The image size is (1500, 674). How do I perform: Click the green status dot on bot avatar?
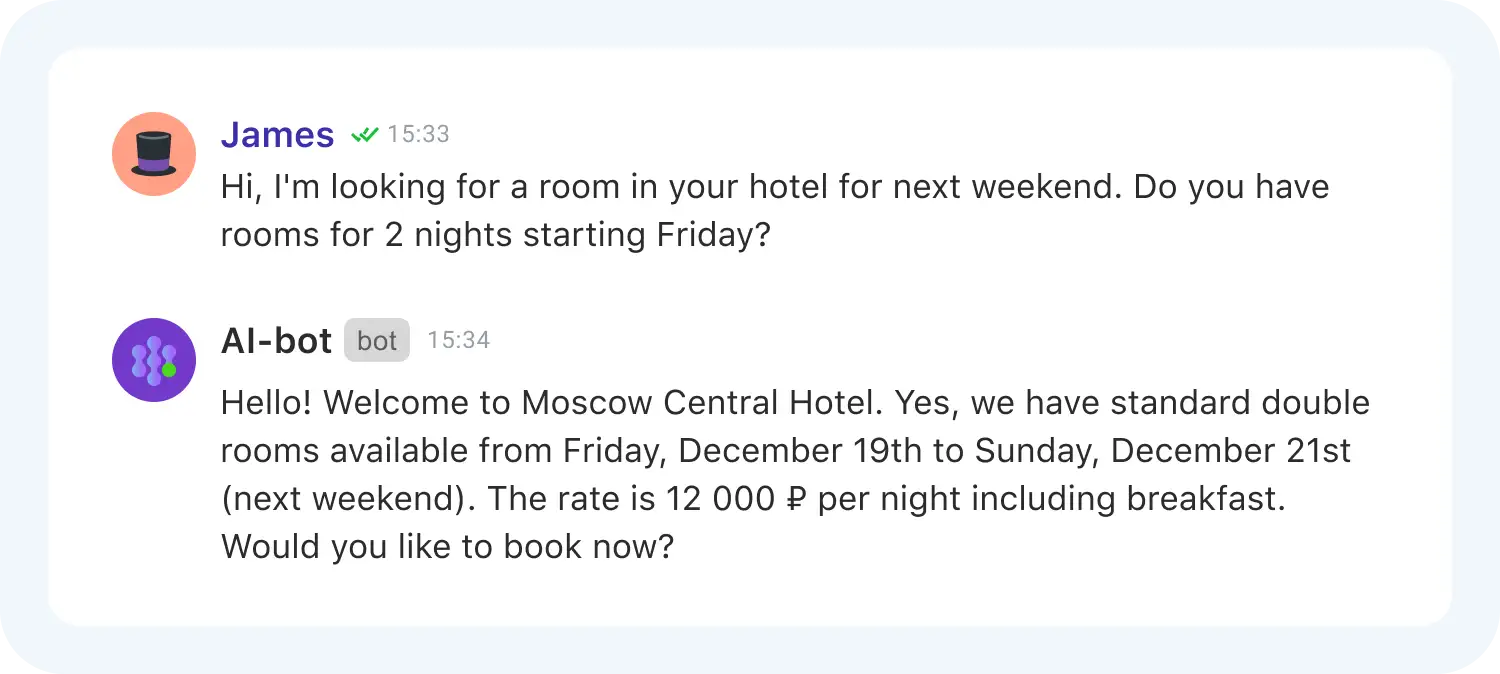pos(169,370)
